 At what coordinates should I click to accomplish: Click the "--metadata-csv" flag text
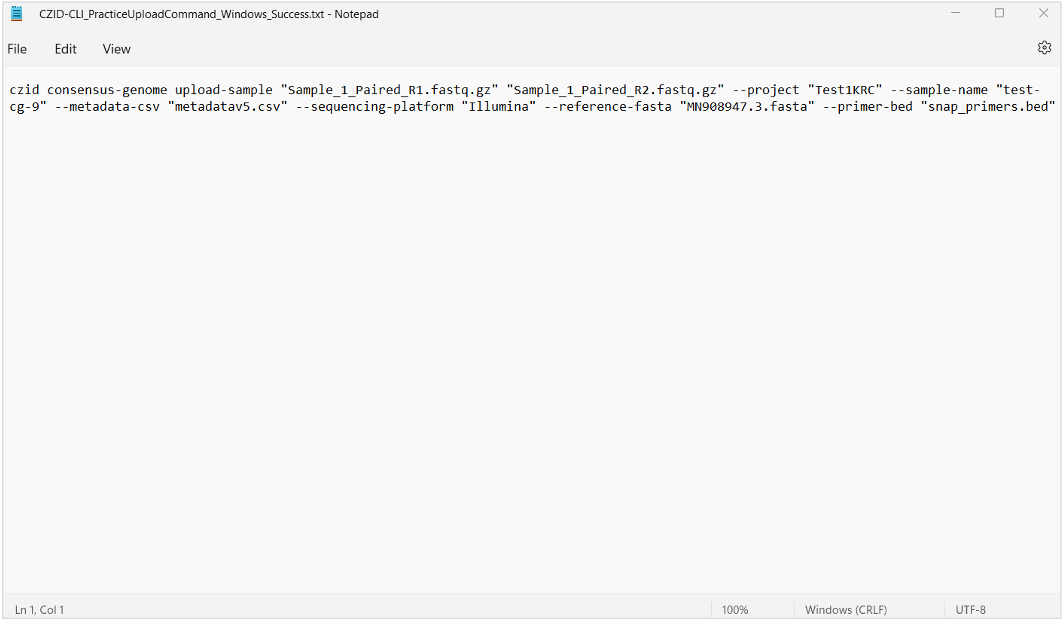pos(107,107)
